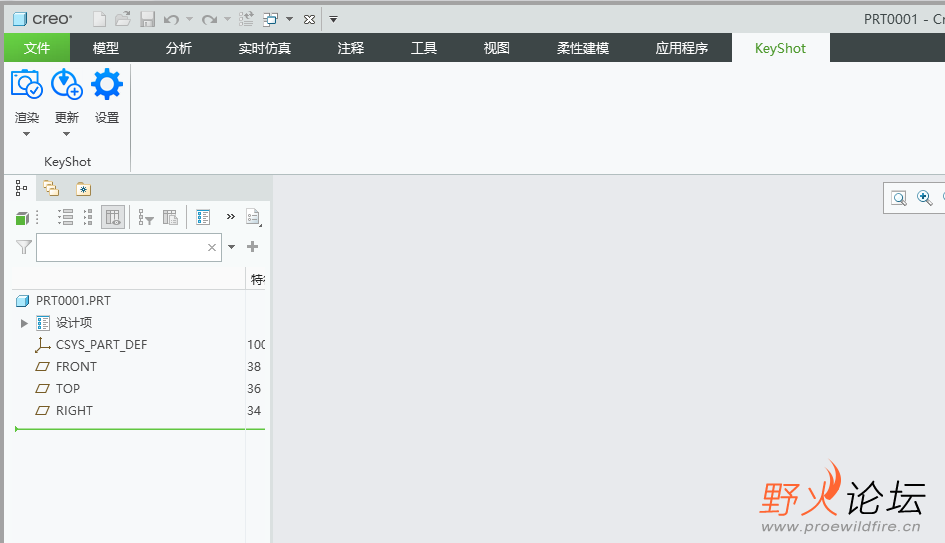
Task: Click the Regenerate icon in quick access
Action: [x=246, y=19]
